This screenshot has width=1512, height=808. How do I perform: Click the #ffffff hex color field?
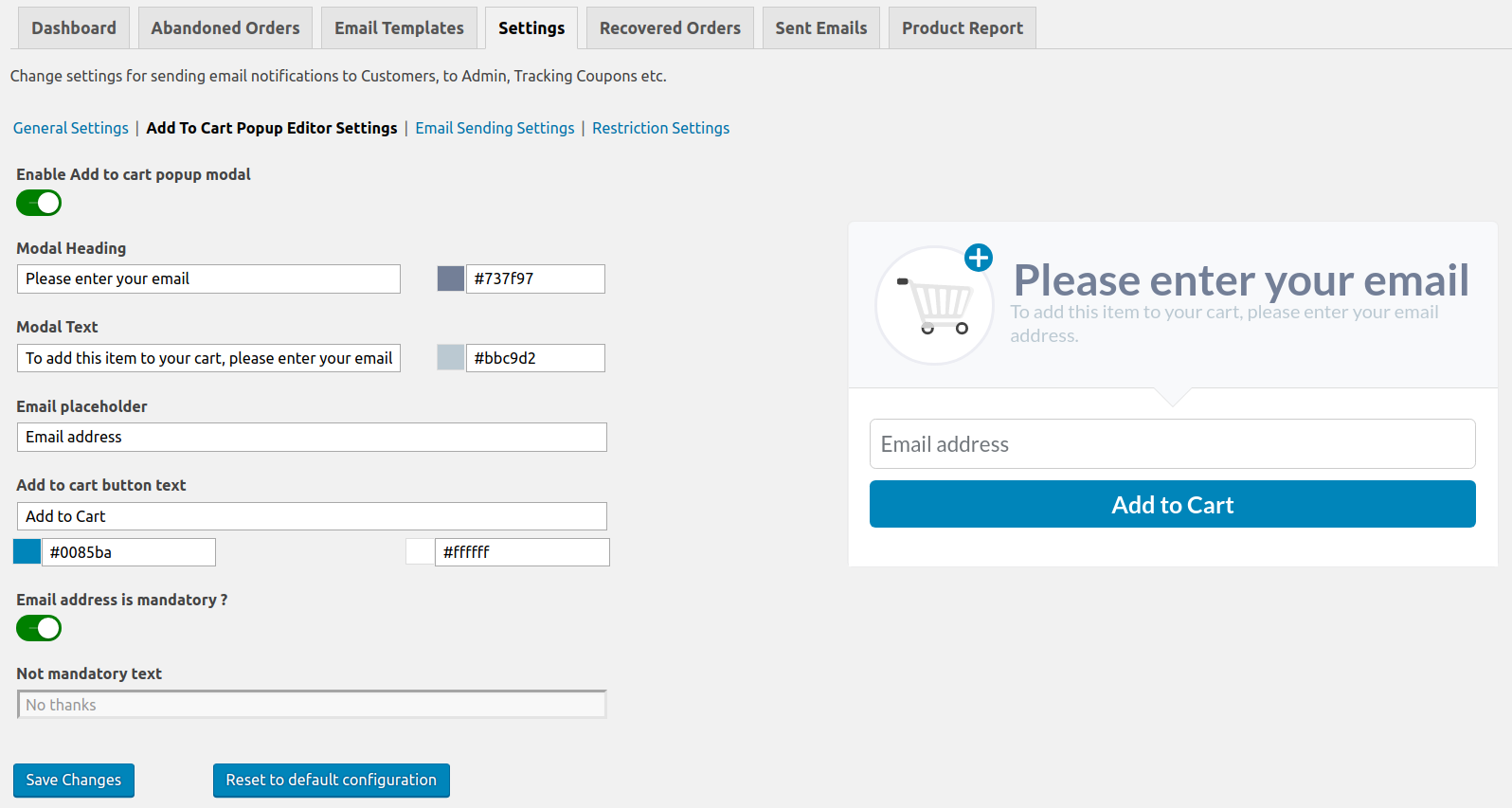pyautogui.click(x=522, y=552)
